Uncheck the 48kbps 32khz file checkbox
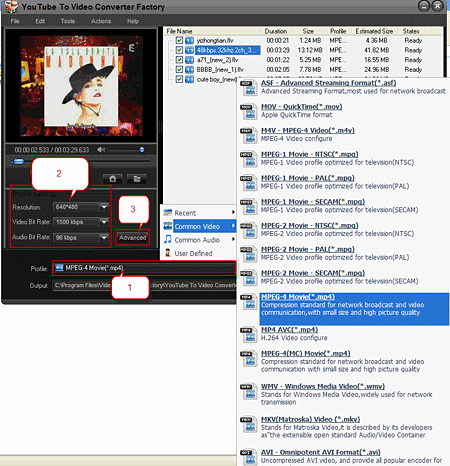 point(179,50)
